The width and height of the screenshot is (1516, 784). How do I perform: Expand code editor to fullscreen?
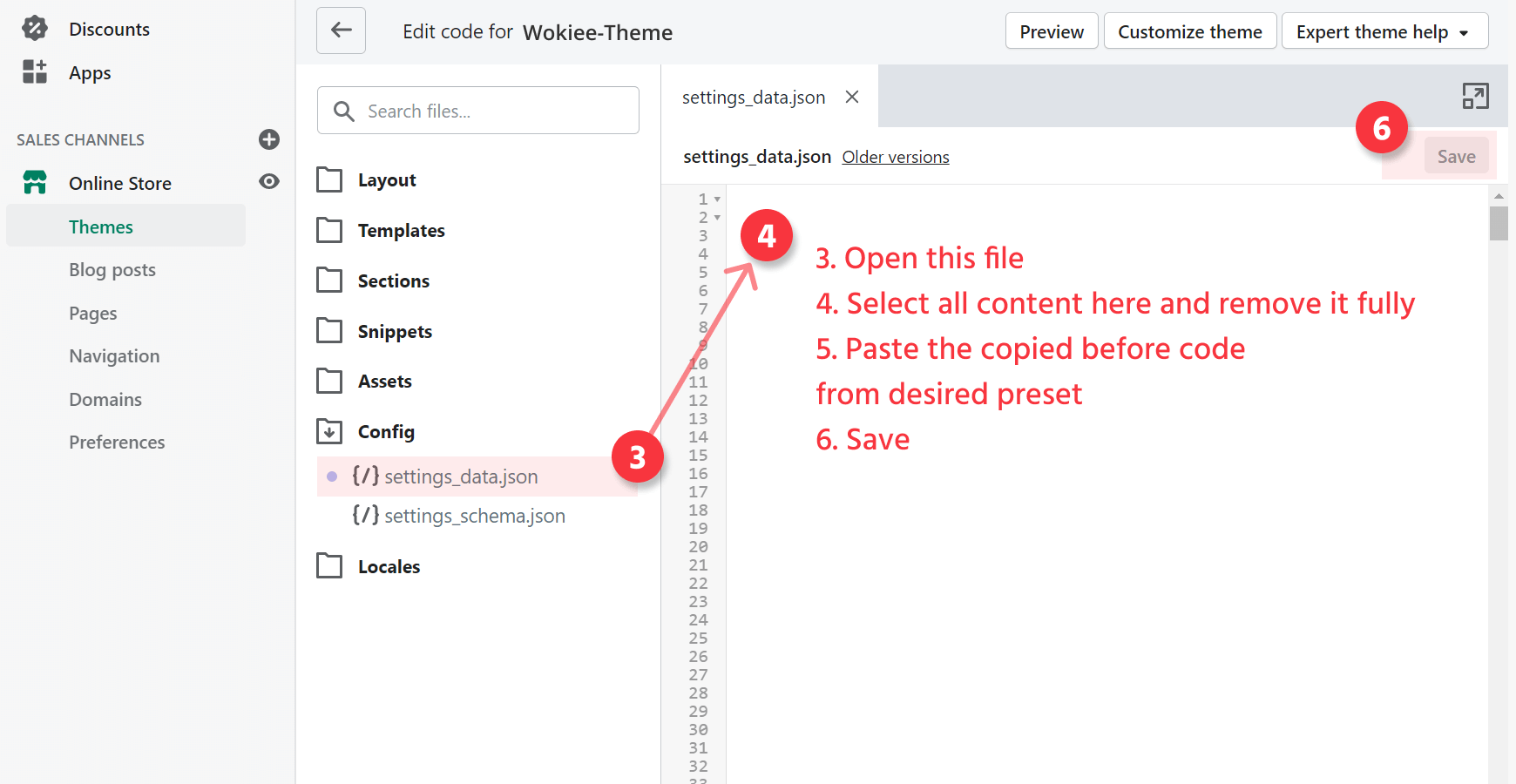tap(1475, 96)
